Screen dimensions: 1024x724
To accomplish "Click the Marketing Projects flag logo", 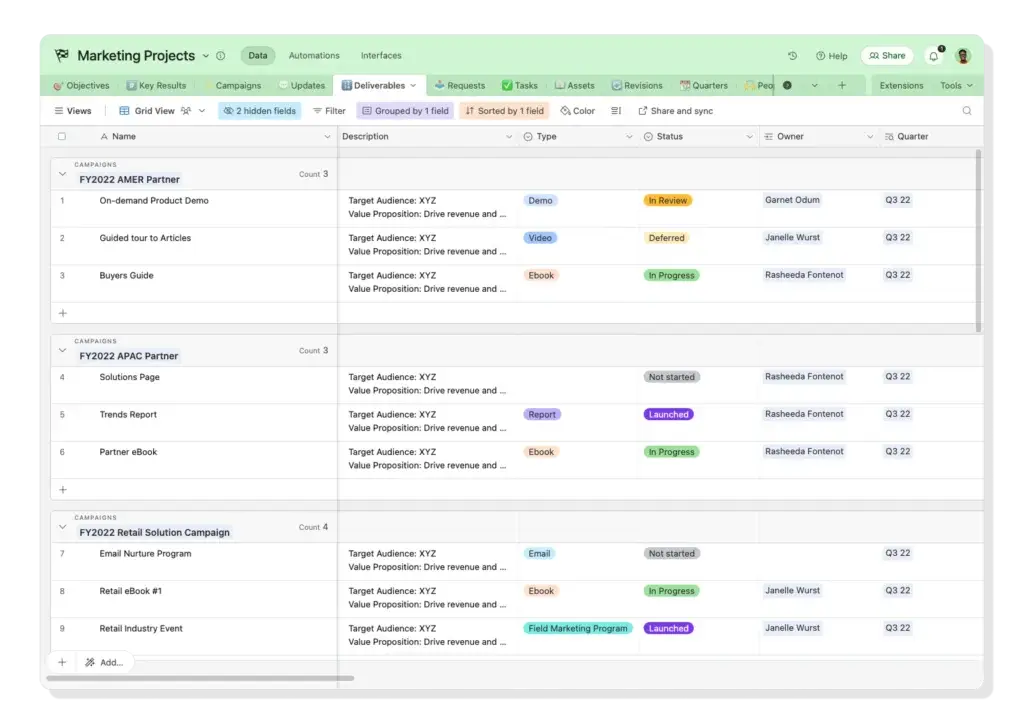I will pyautogui.click(x=61, y=55).
